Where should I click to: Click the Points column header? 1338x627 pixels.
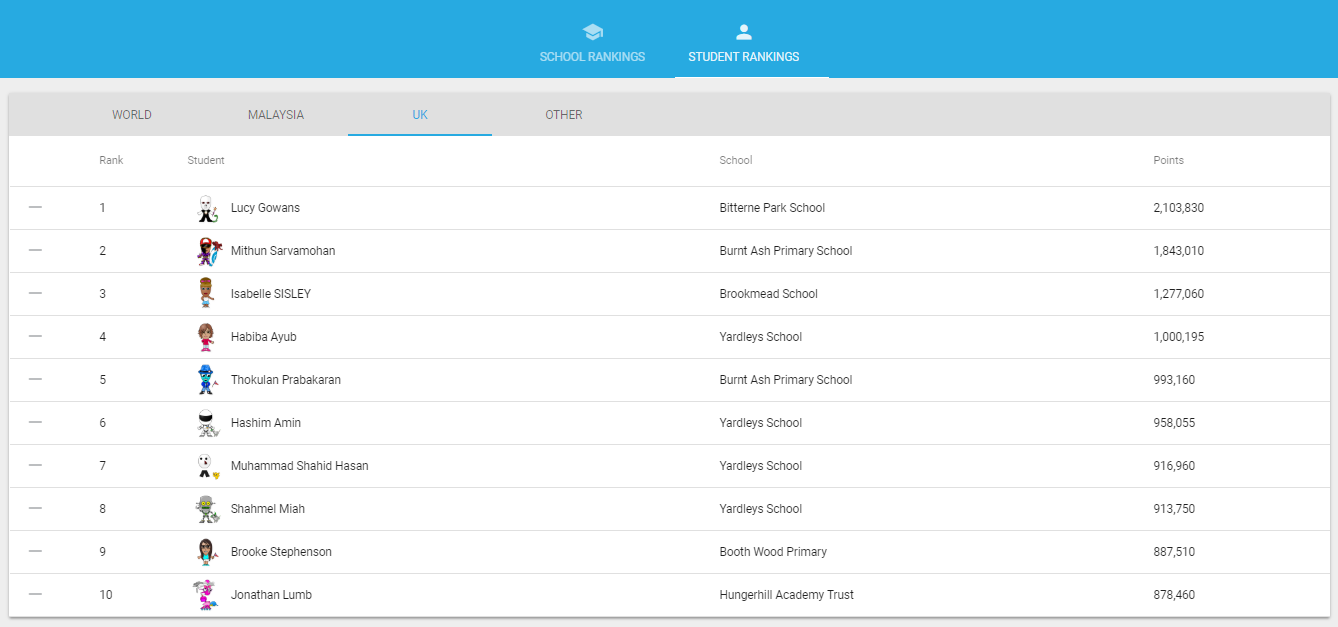click(x=1168, y=160)
